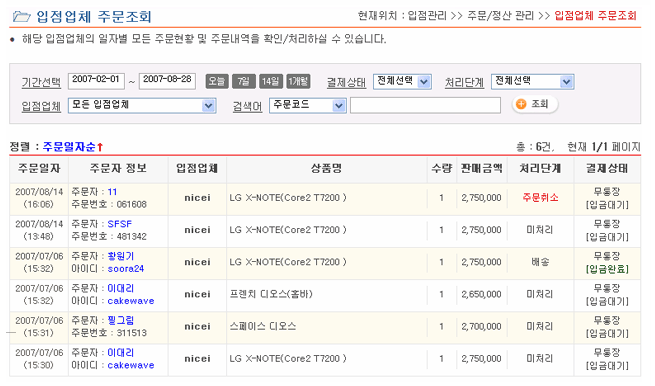Open orderer 이대리 in the 15:30 row

121,353
